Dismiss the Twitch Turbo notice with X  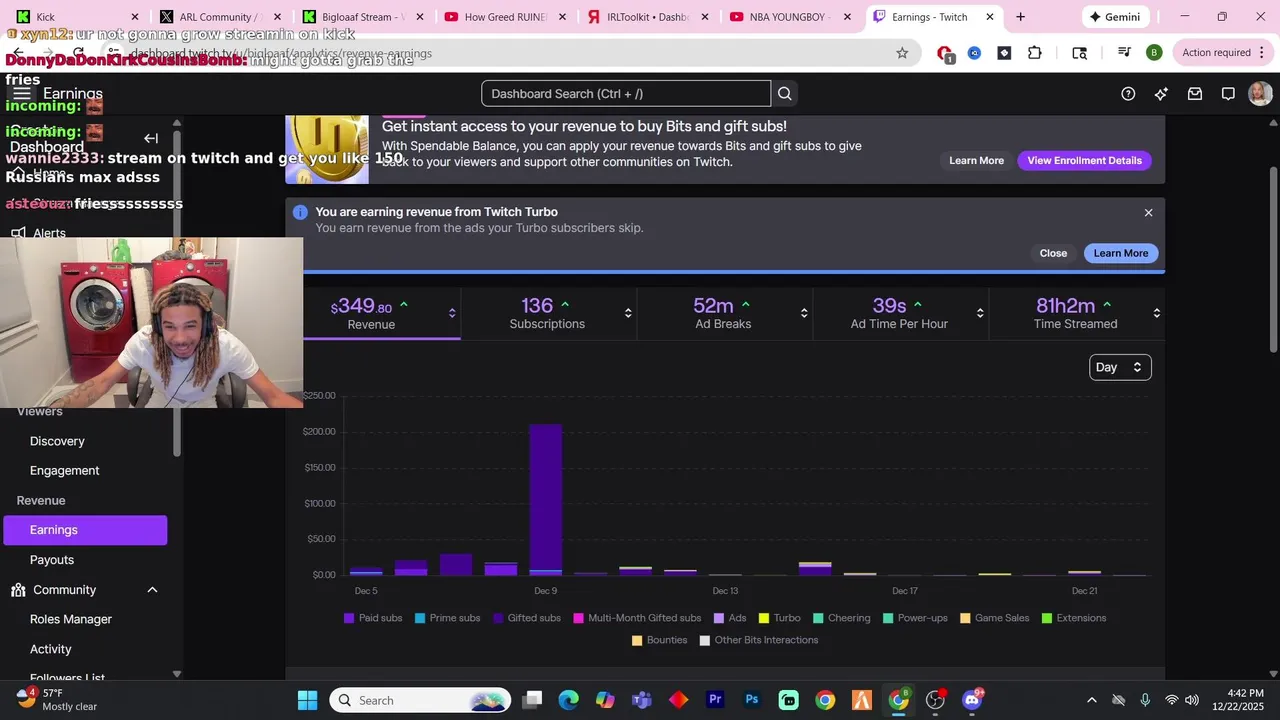click(x=1148, y=213)
